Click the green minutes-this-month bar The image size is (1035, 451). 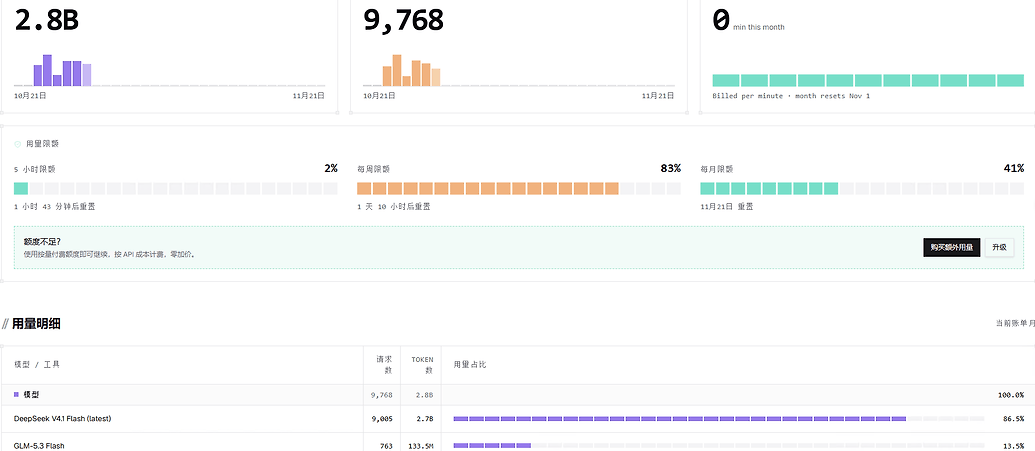(868, 81)
